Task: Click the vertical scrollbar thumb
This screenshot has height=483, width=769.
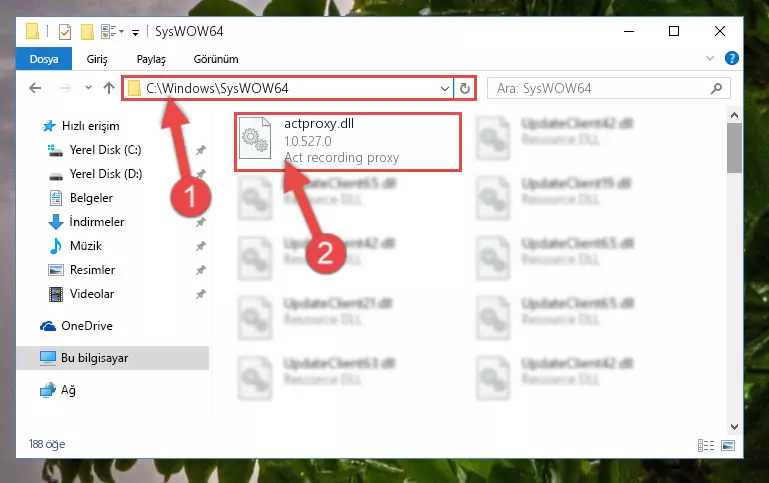Action: 734,148
